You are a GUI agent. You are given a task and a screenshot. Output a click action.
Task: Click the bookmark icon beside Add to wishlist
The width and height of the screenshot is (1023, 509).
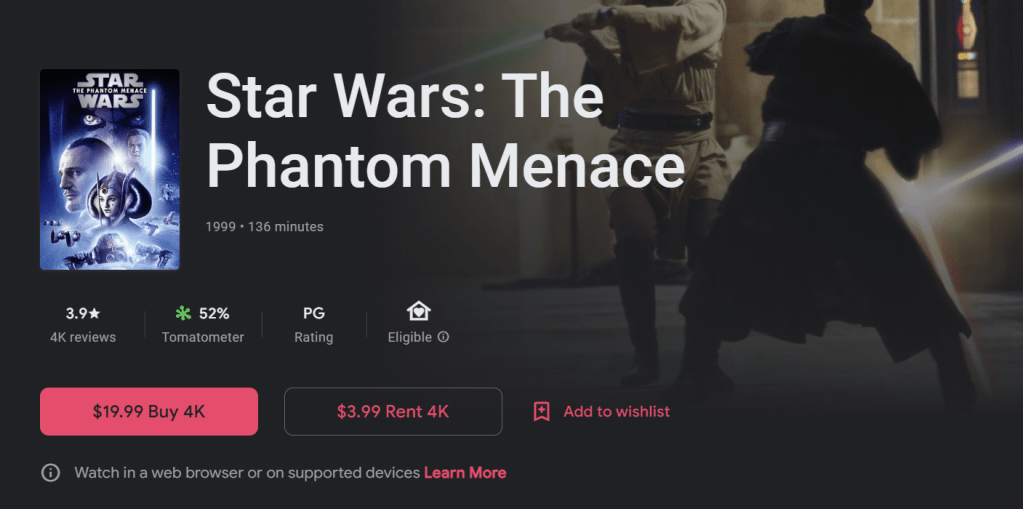click(541, 412)
